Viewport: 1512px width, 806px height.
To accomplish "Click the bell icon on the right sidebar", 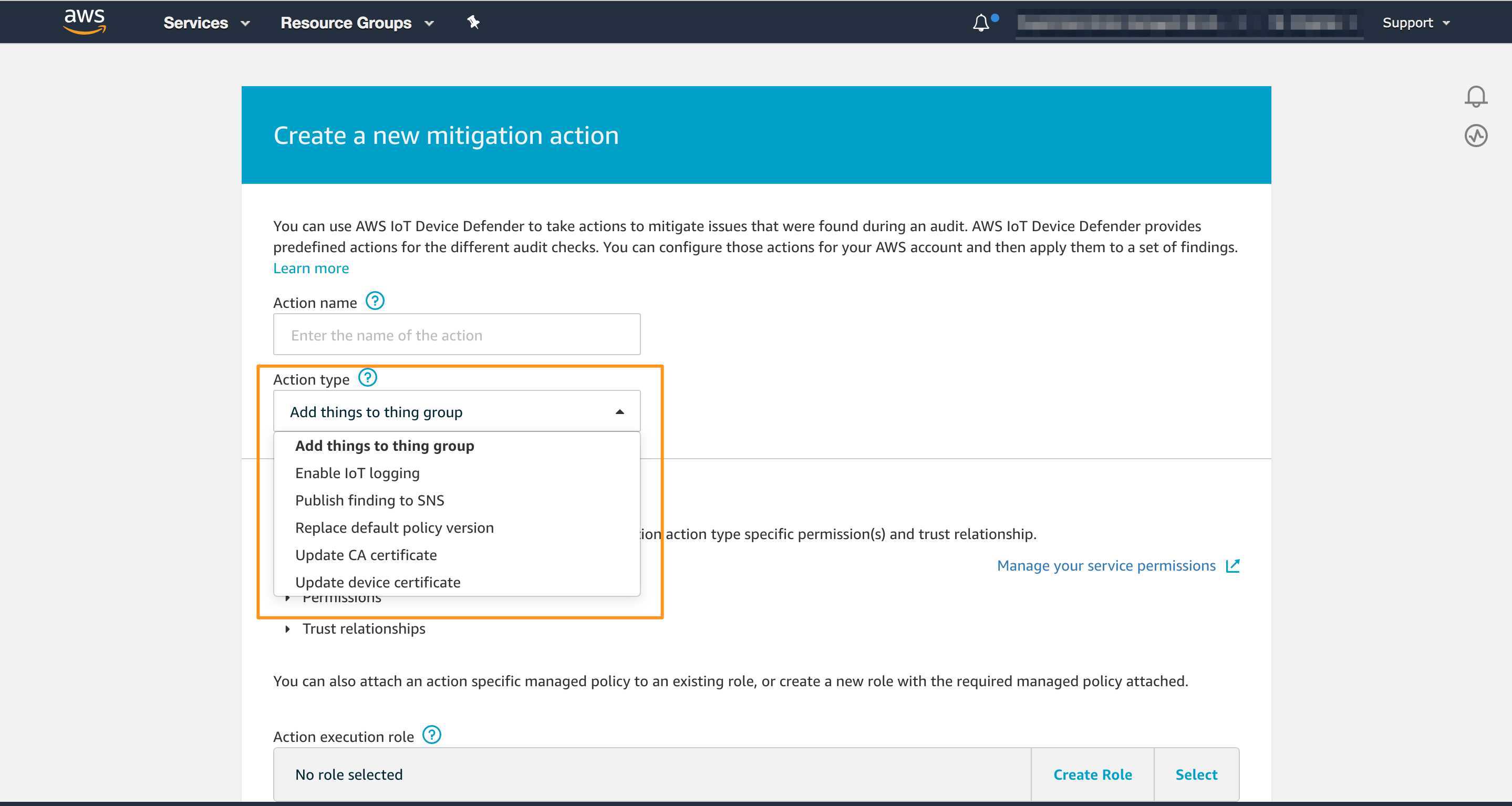I will pos(1476,96).
